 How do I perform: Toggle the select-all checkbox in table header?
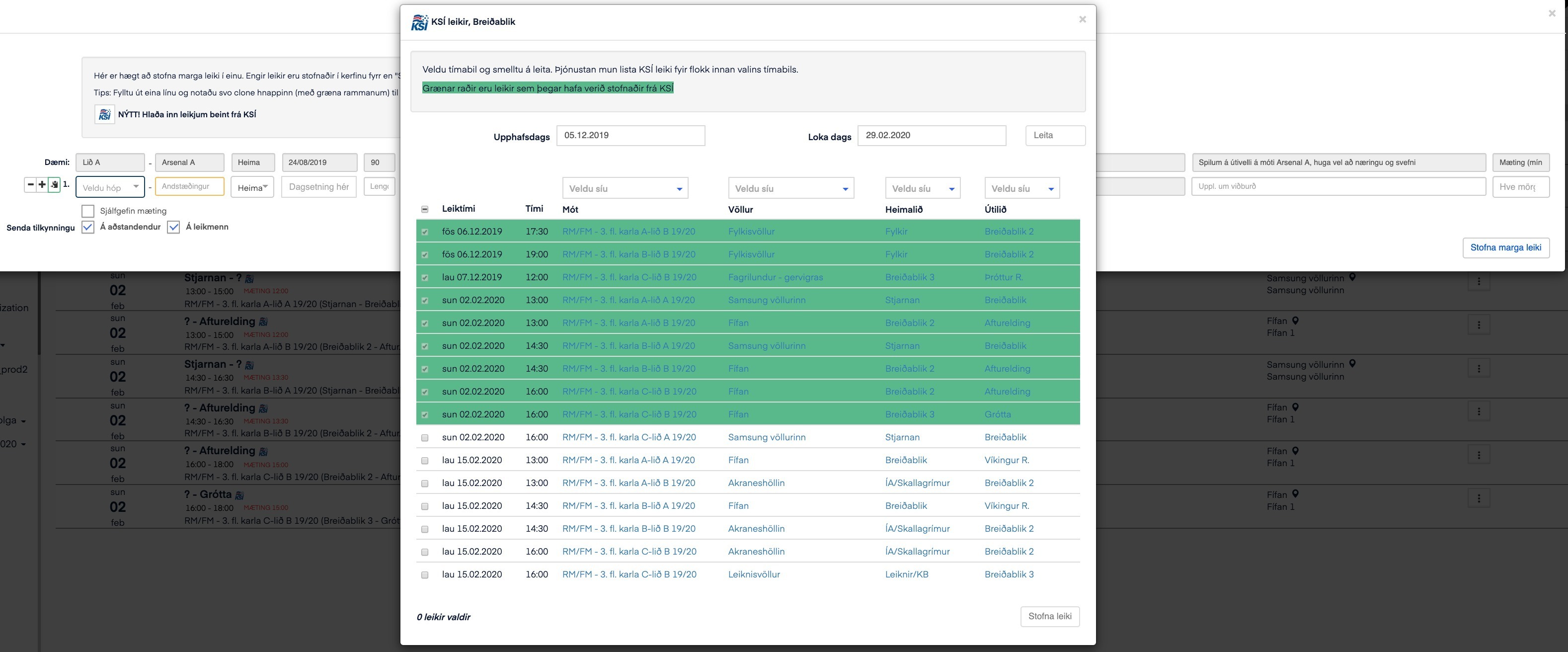coord(425,209)
